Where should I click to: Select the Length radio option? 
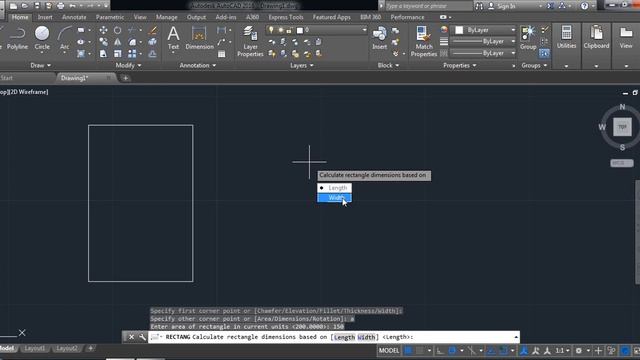[334, 188]
